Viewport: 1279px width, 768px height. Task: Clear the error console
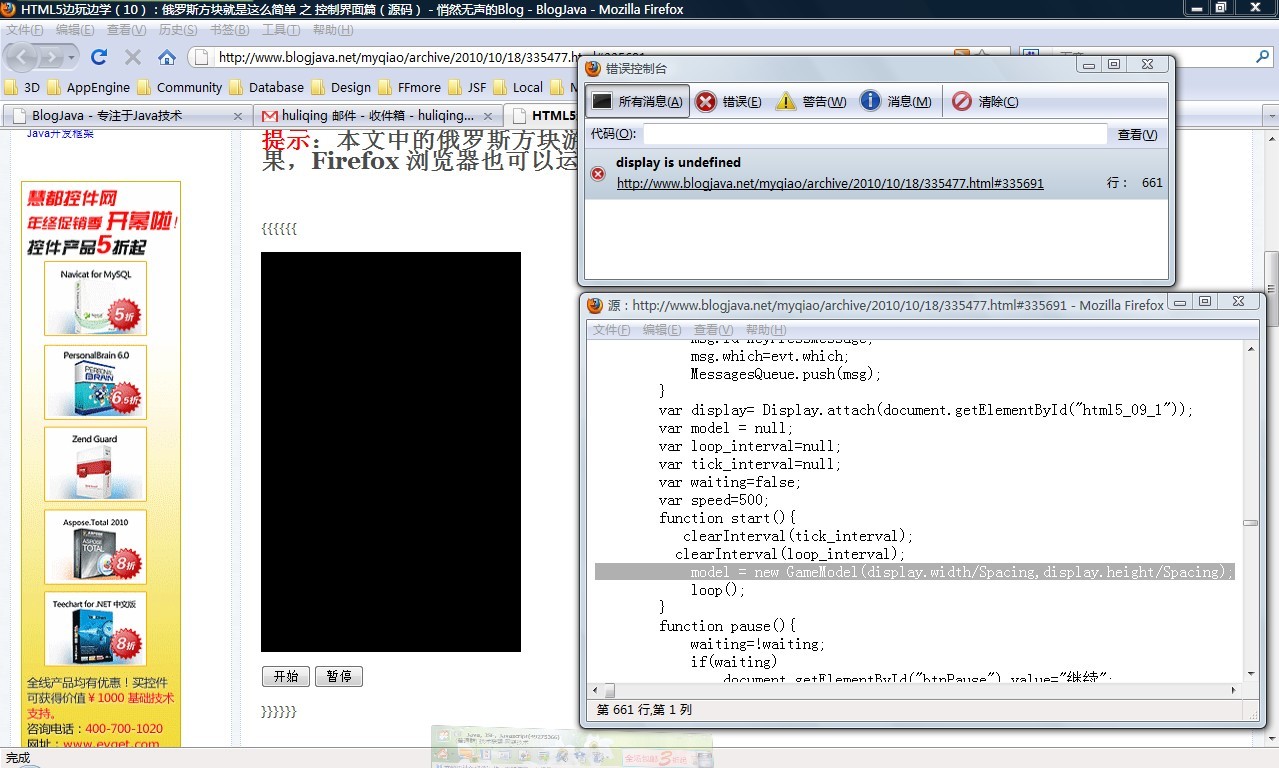click(x=986, y=101)
